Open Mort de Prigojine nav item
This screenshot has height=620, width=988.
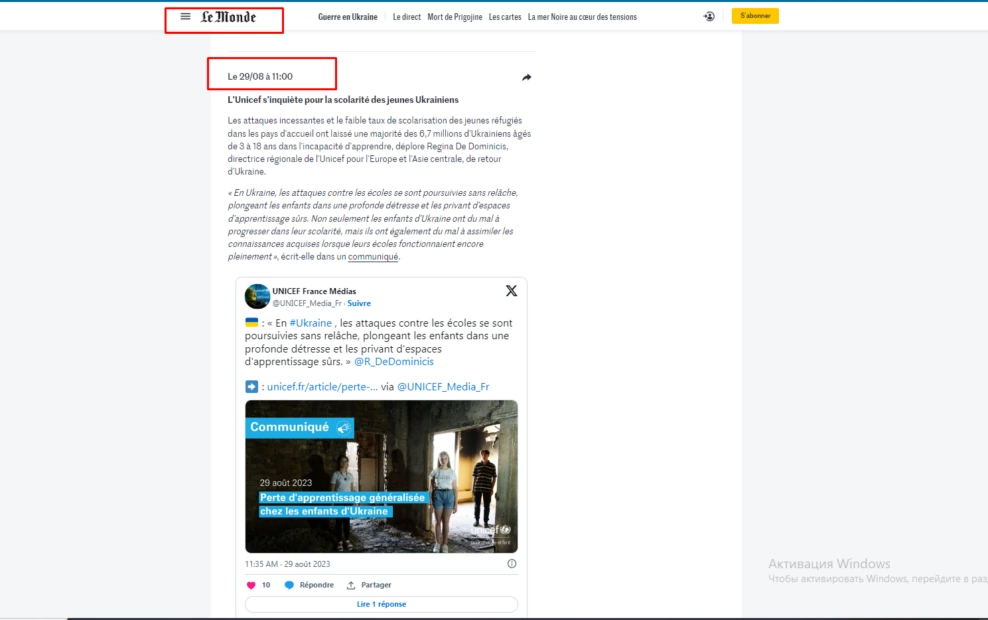point(455,17)
